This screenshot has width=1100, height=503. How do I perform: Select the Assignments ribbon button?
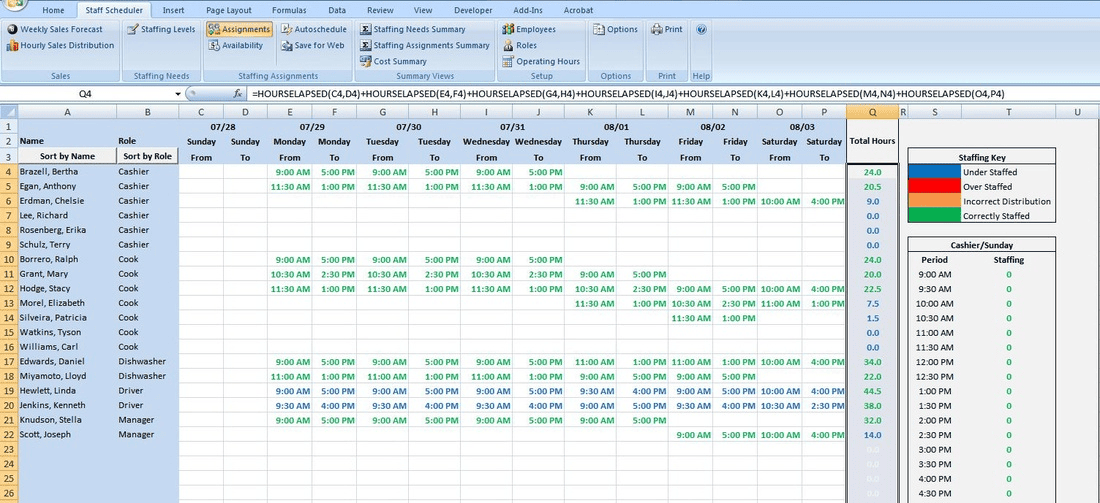pyautogui.click(x=239, y=29)
